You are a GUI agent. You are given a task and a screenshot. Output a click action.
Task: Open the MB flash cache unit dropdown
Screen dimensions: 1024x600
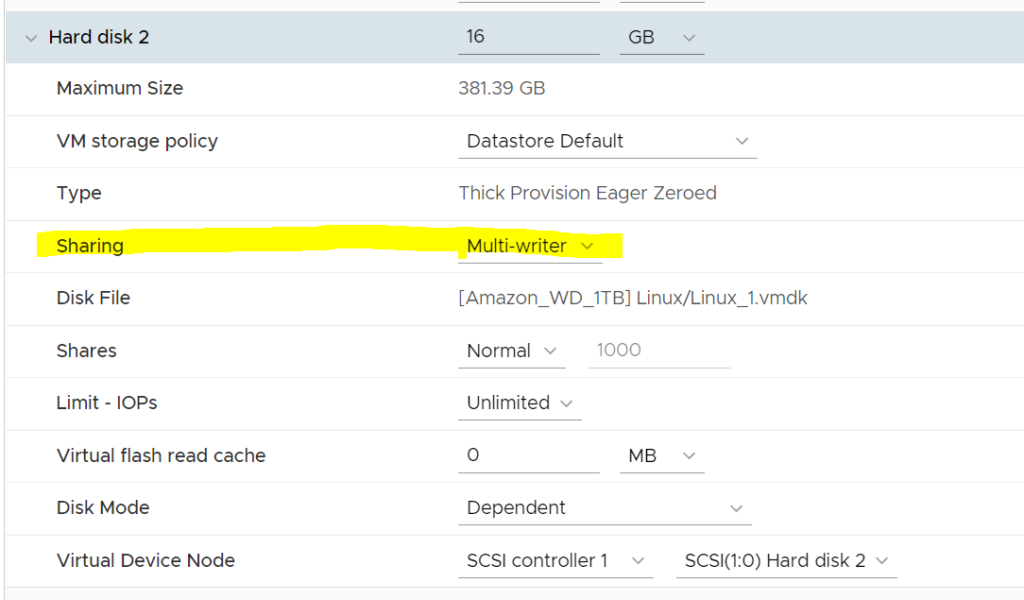tap(661, 455)
